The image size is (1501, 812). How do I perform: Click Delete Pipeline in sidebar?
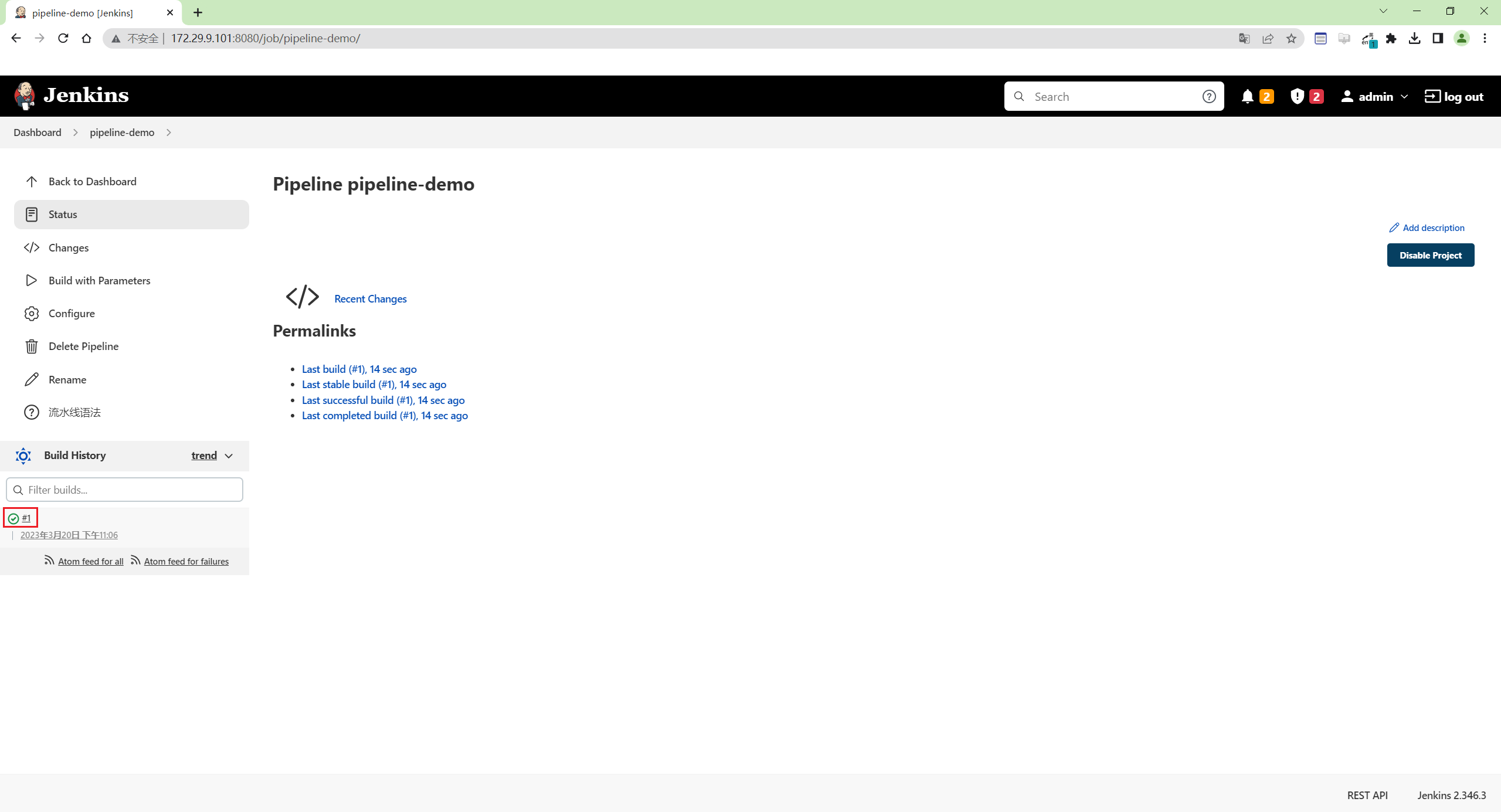[131, 346]
